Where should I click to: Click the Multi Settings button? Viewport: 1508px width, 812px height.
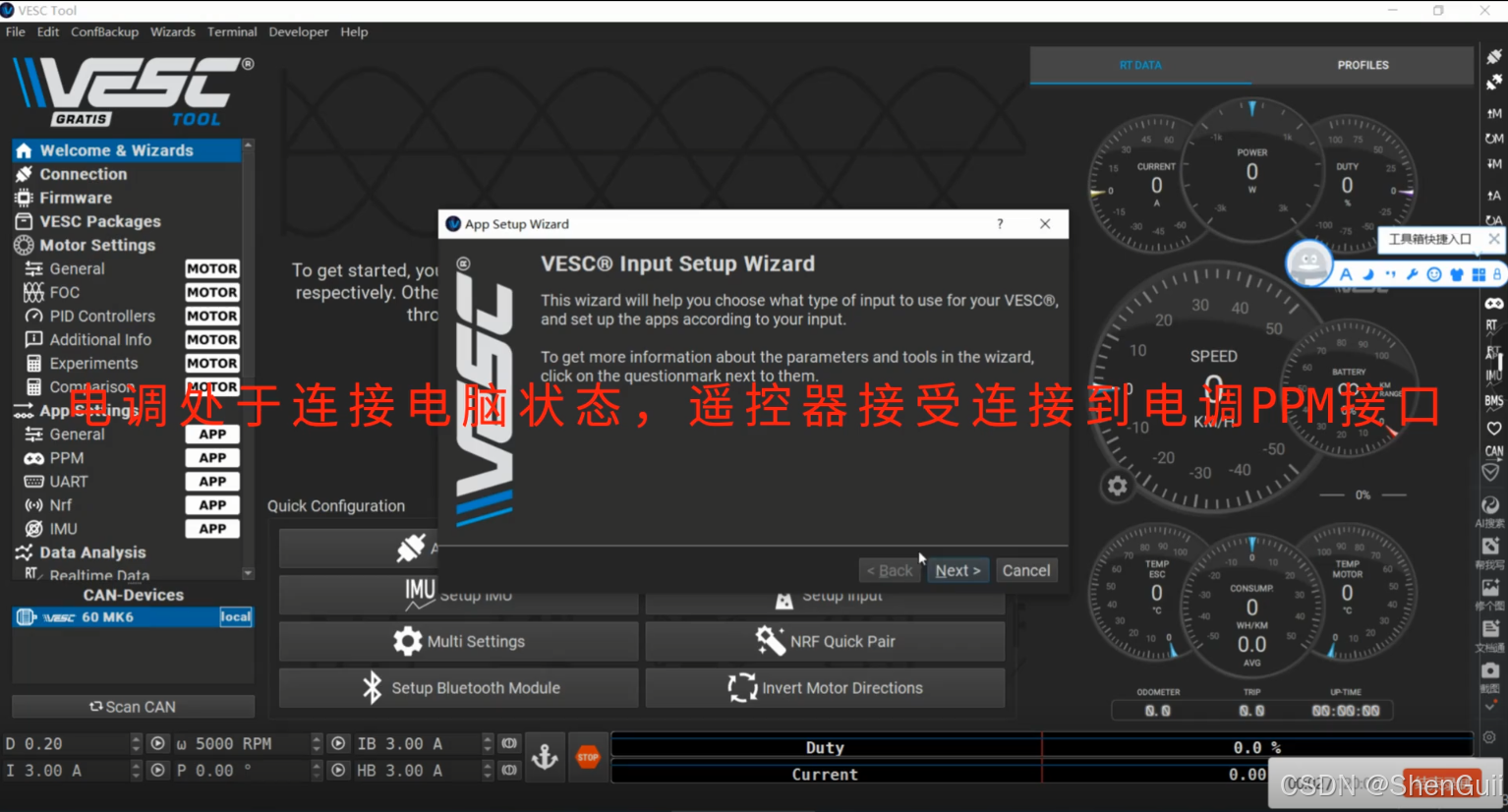[458, 641]
